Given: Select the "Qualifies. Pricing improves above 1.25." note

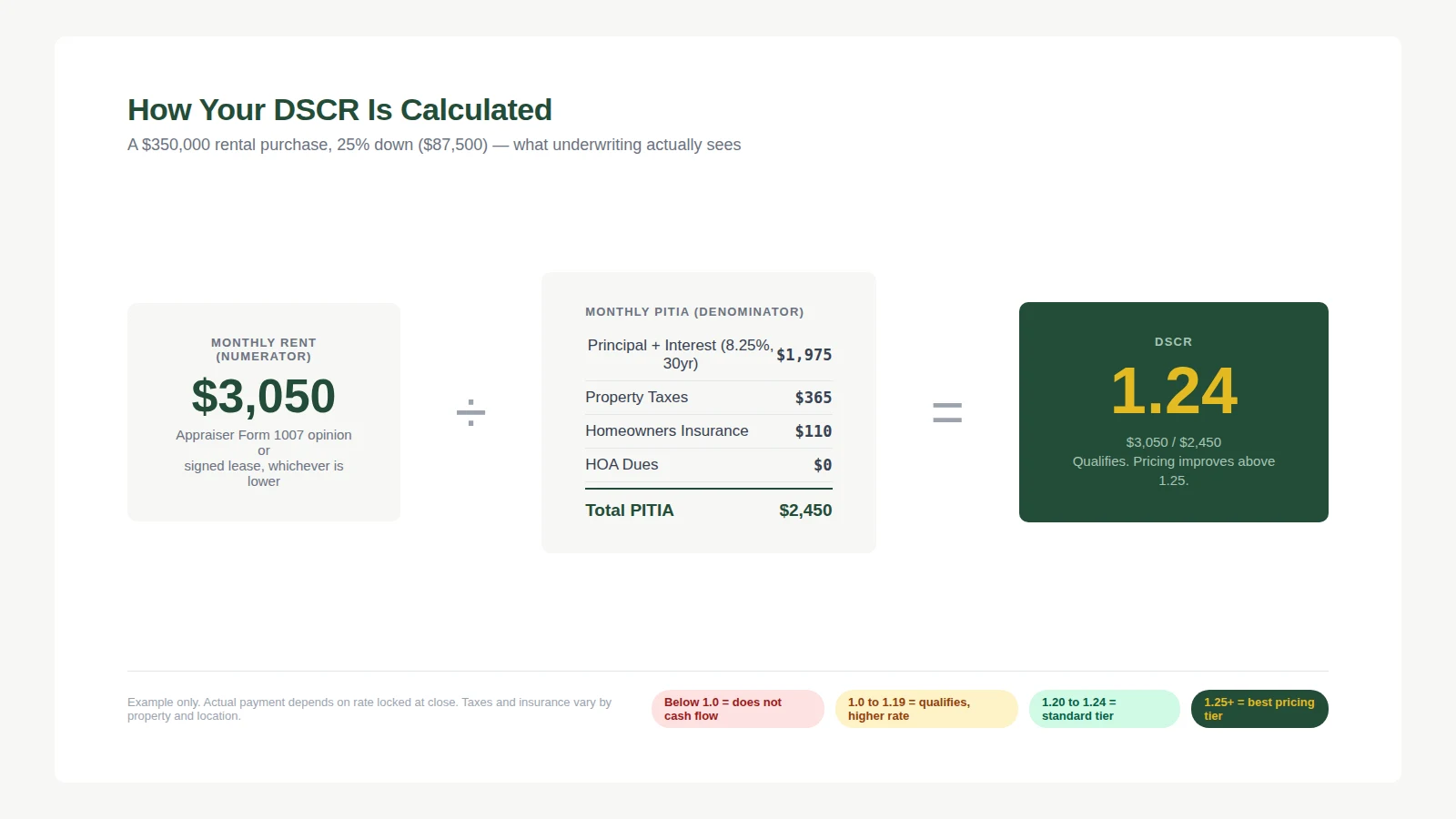Looking at the screenshot, I should pyautogui.click(x=1174, y=470).
